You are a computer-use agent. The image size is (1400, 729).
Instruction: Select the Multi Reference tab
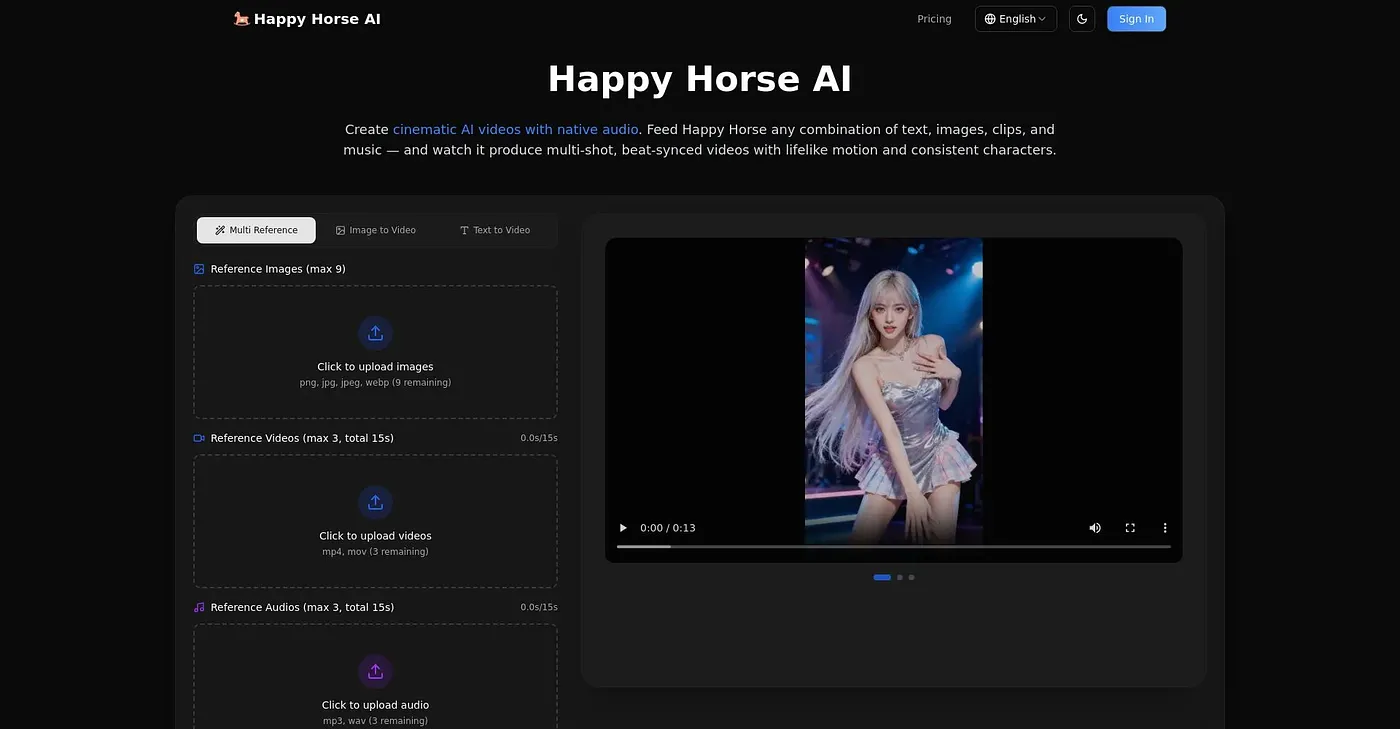click(x=256, y=230)
